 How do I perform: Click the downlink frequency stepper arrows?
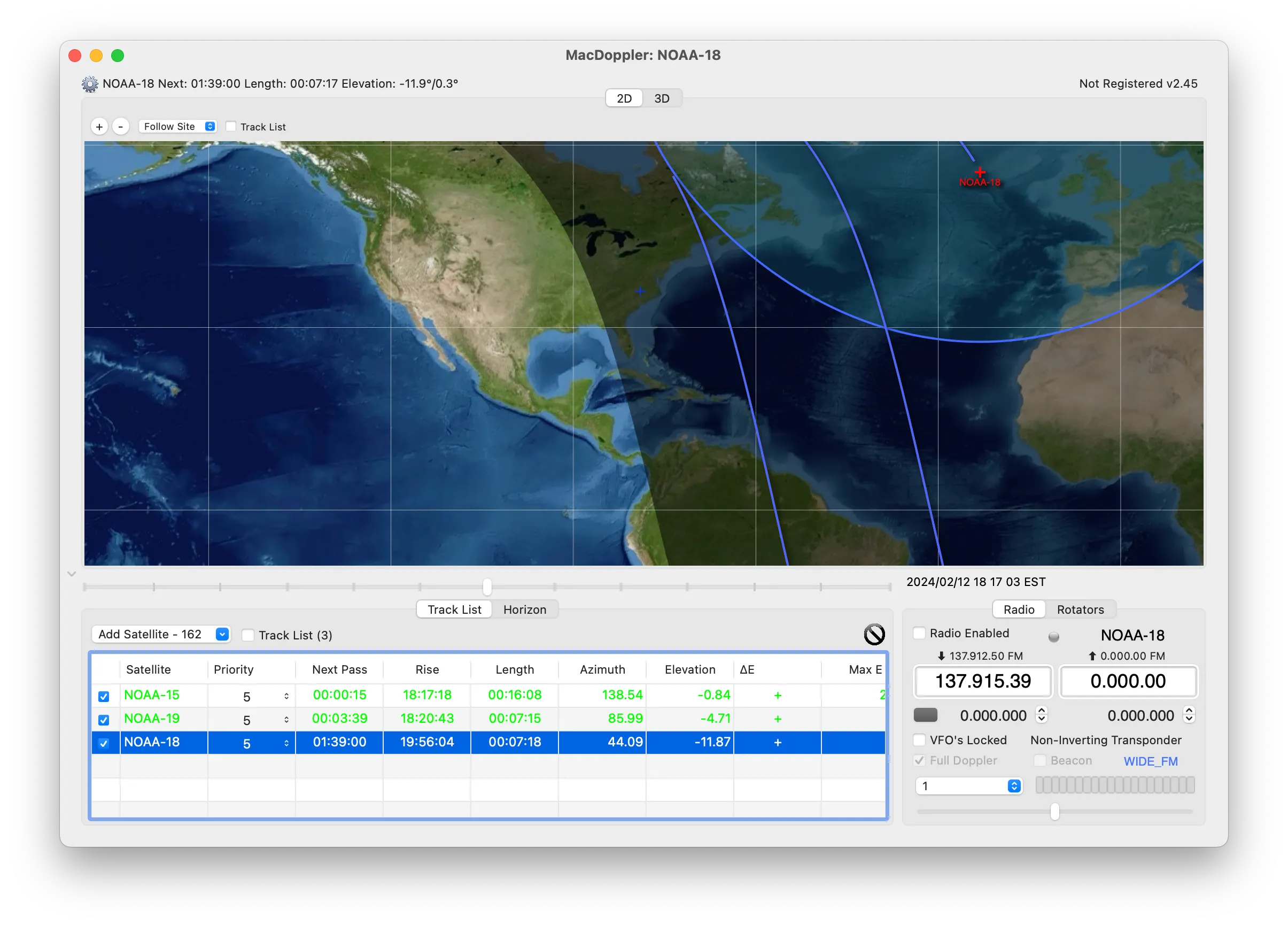click(x=1042, y=715)
